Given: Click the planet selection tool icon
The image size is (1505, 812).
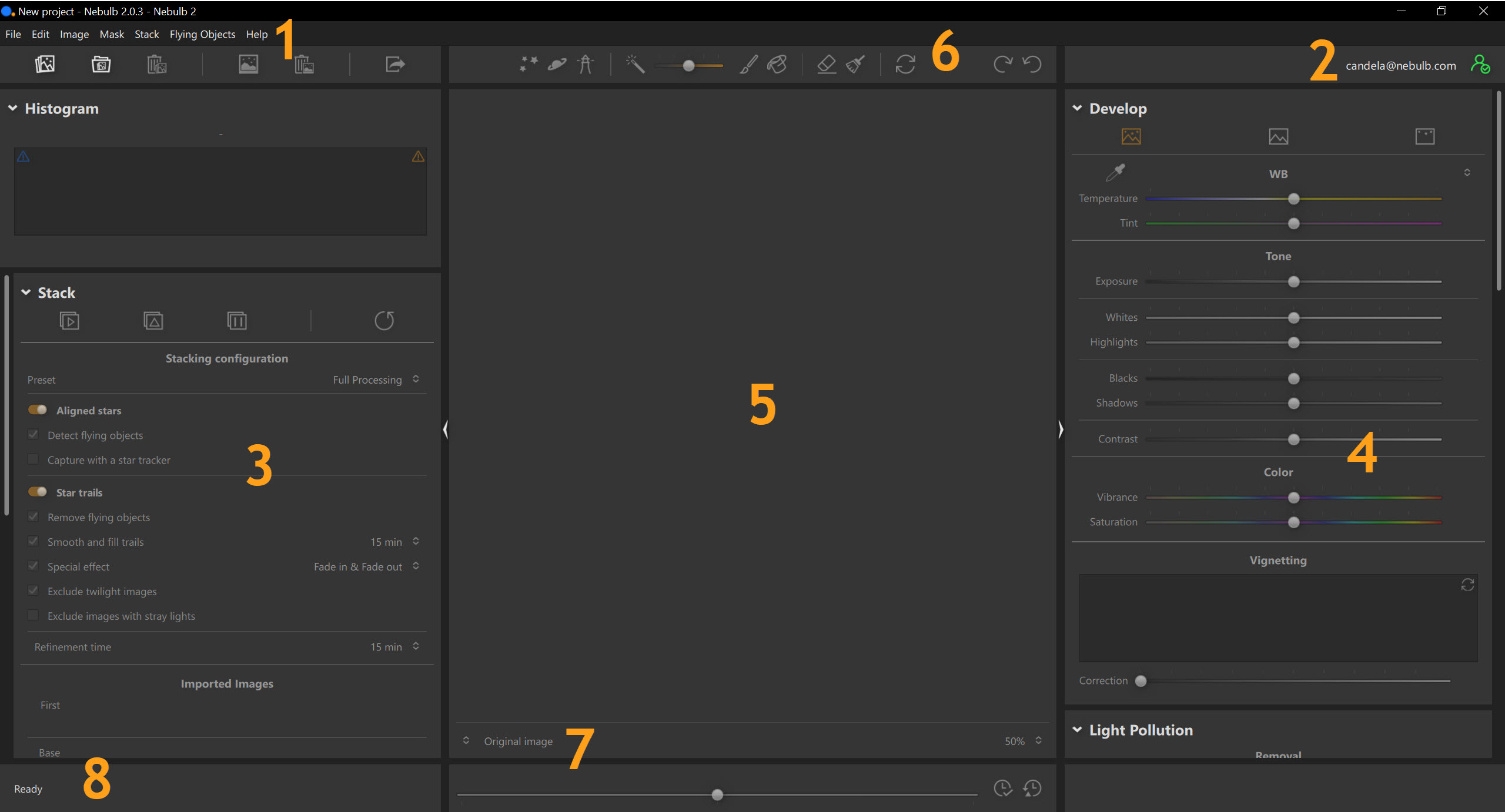Looking at the screenshot, I should [x=557, y=64].
